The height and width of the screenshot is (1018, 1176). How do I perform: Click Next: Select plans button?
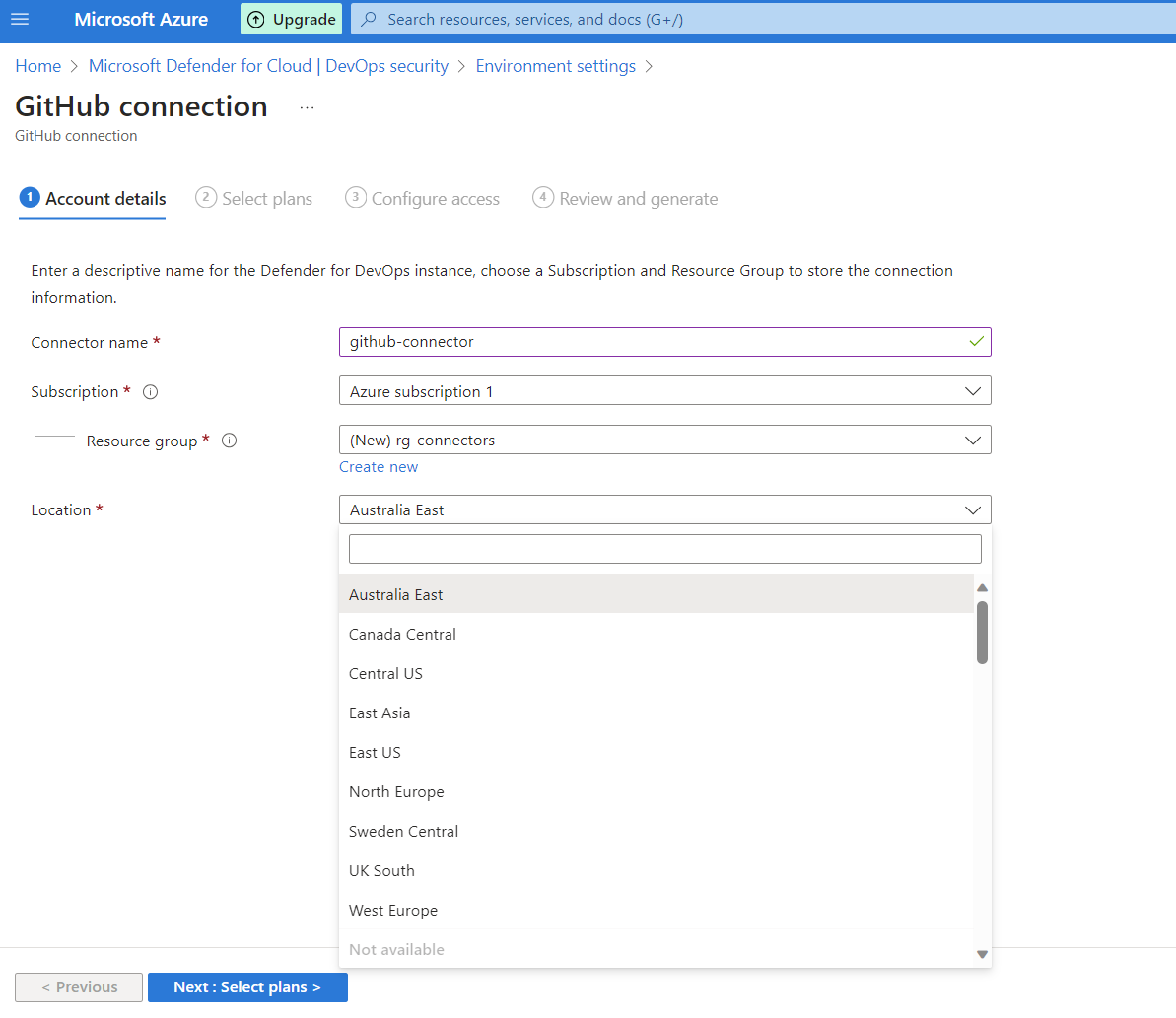coord(247,987)
